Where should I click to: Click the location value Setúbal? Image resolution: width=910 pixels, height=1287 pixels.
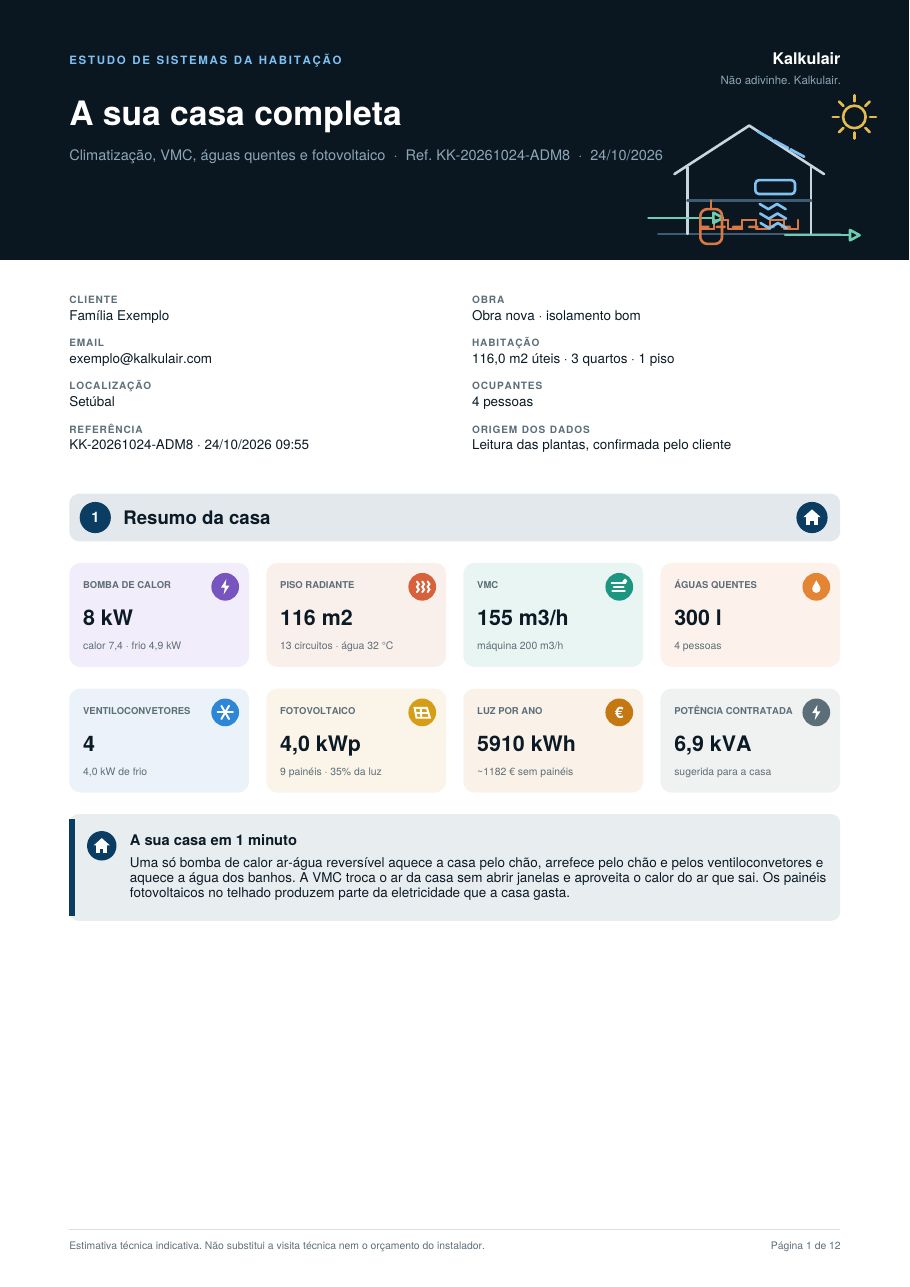[x=92, y=401]
